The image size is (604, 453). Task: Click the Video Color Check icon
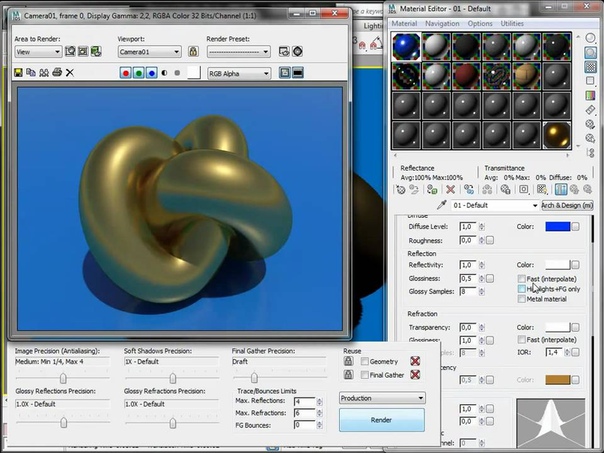coord(590,95)
